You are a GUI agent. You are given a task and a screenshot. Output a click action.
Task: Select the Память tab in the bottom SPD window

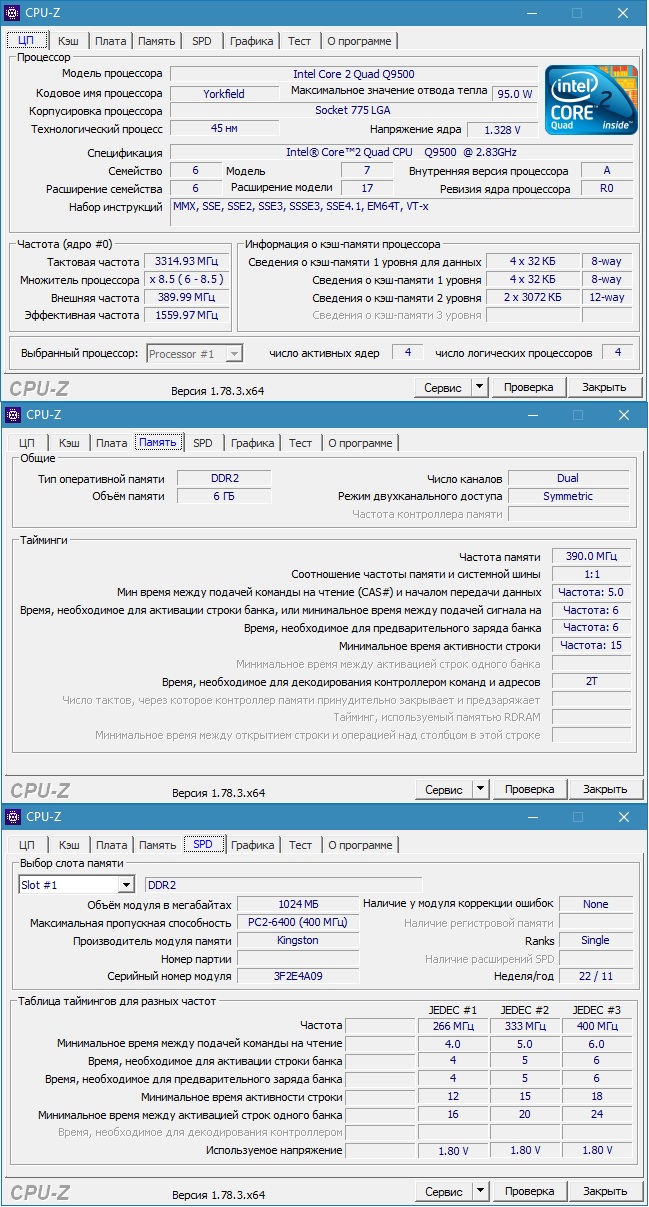(x=157, y=845)
